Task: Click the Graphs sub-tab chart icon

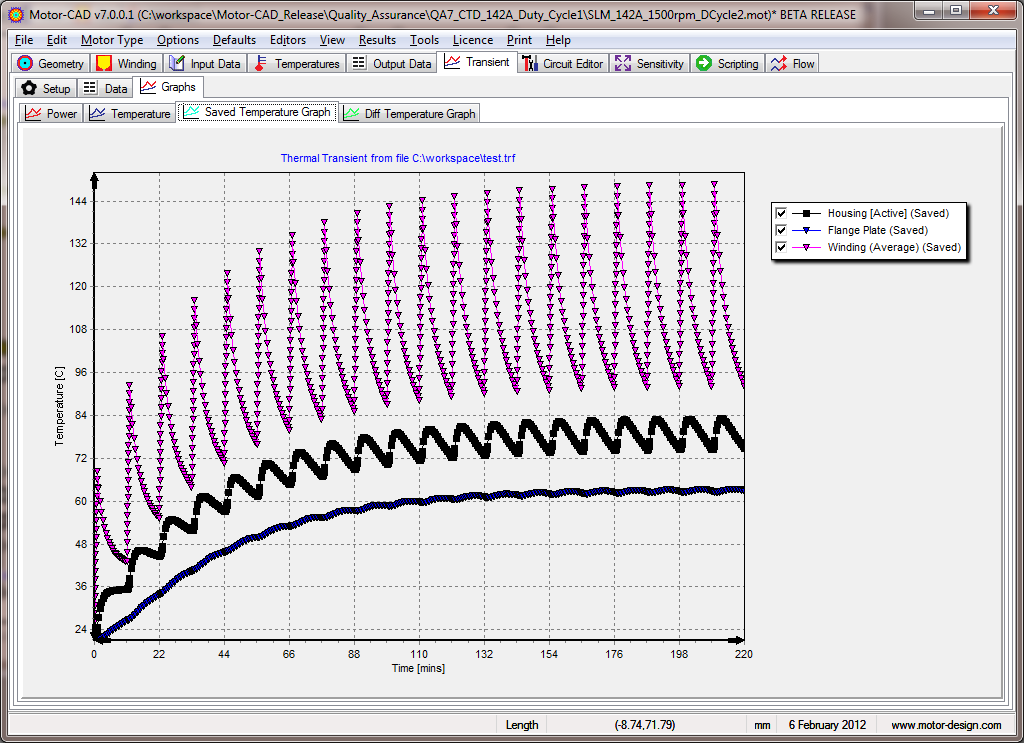Action: coord(148,86)
